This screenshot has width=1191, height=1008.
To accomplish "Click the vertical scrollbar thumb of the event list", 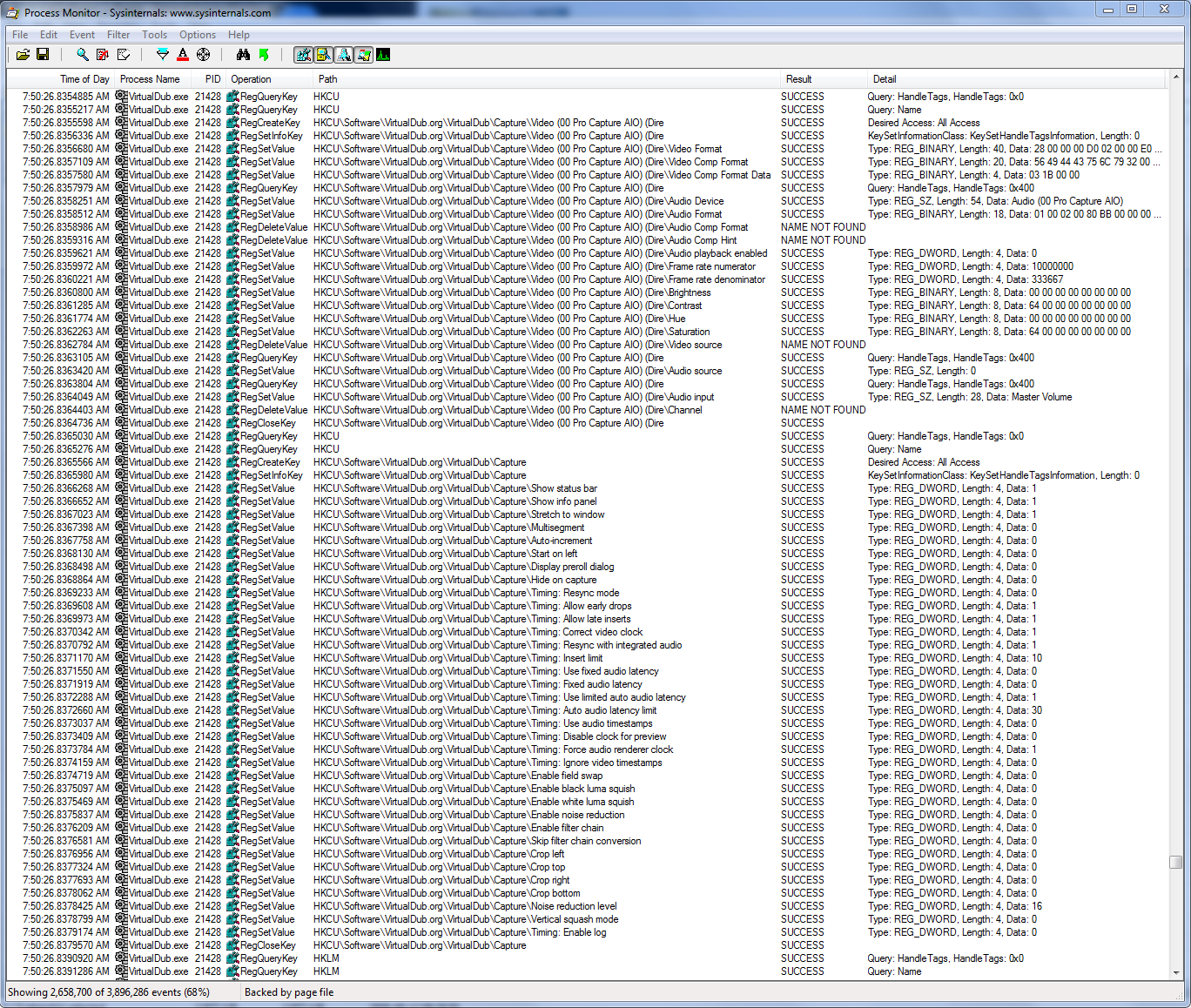I will [x=1176, y=862].
